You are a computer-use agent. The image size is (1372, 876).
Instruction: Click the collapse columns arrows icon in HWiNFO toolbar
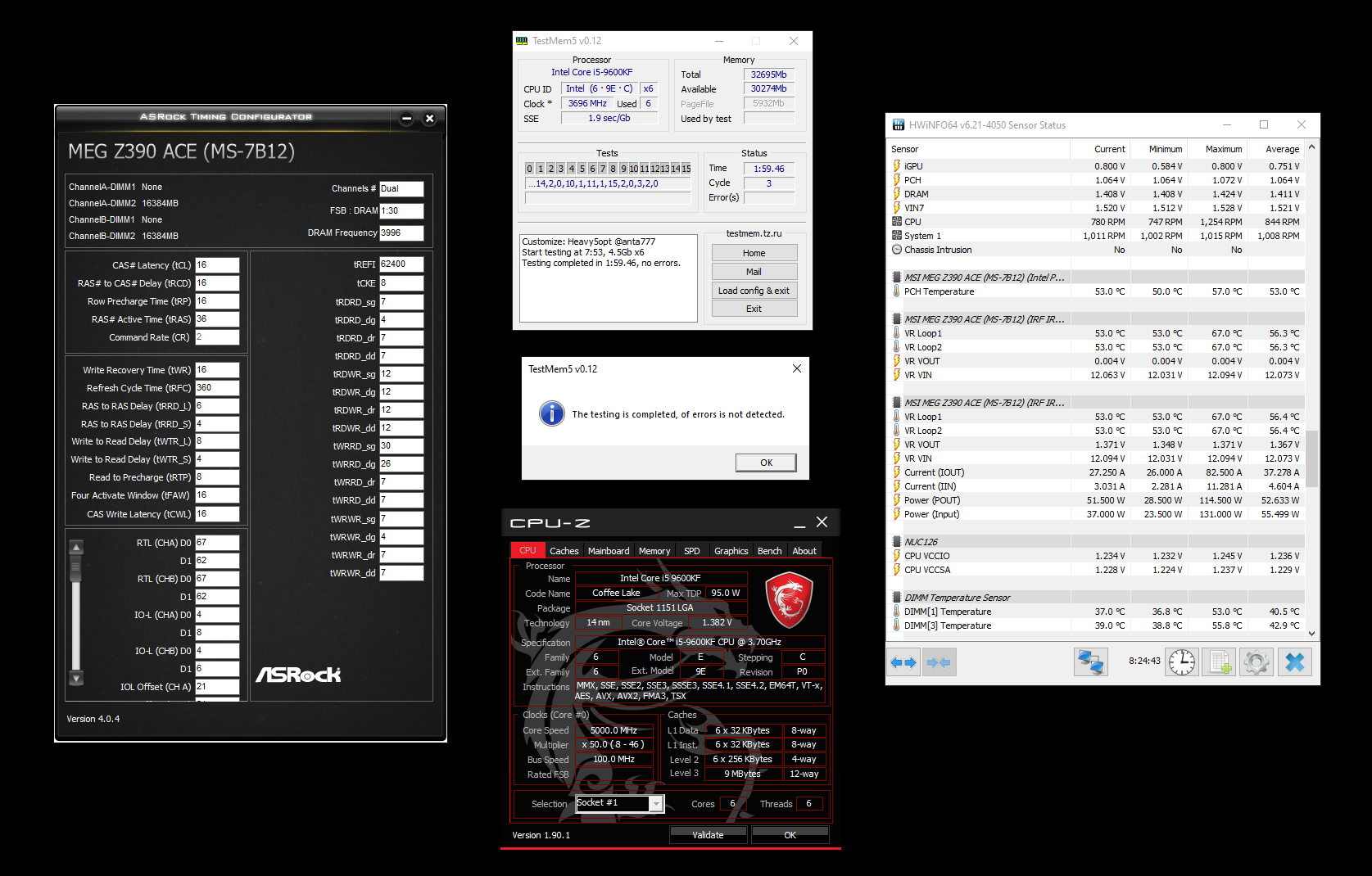coord(939,662)
